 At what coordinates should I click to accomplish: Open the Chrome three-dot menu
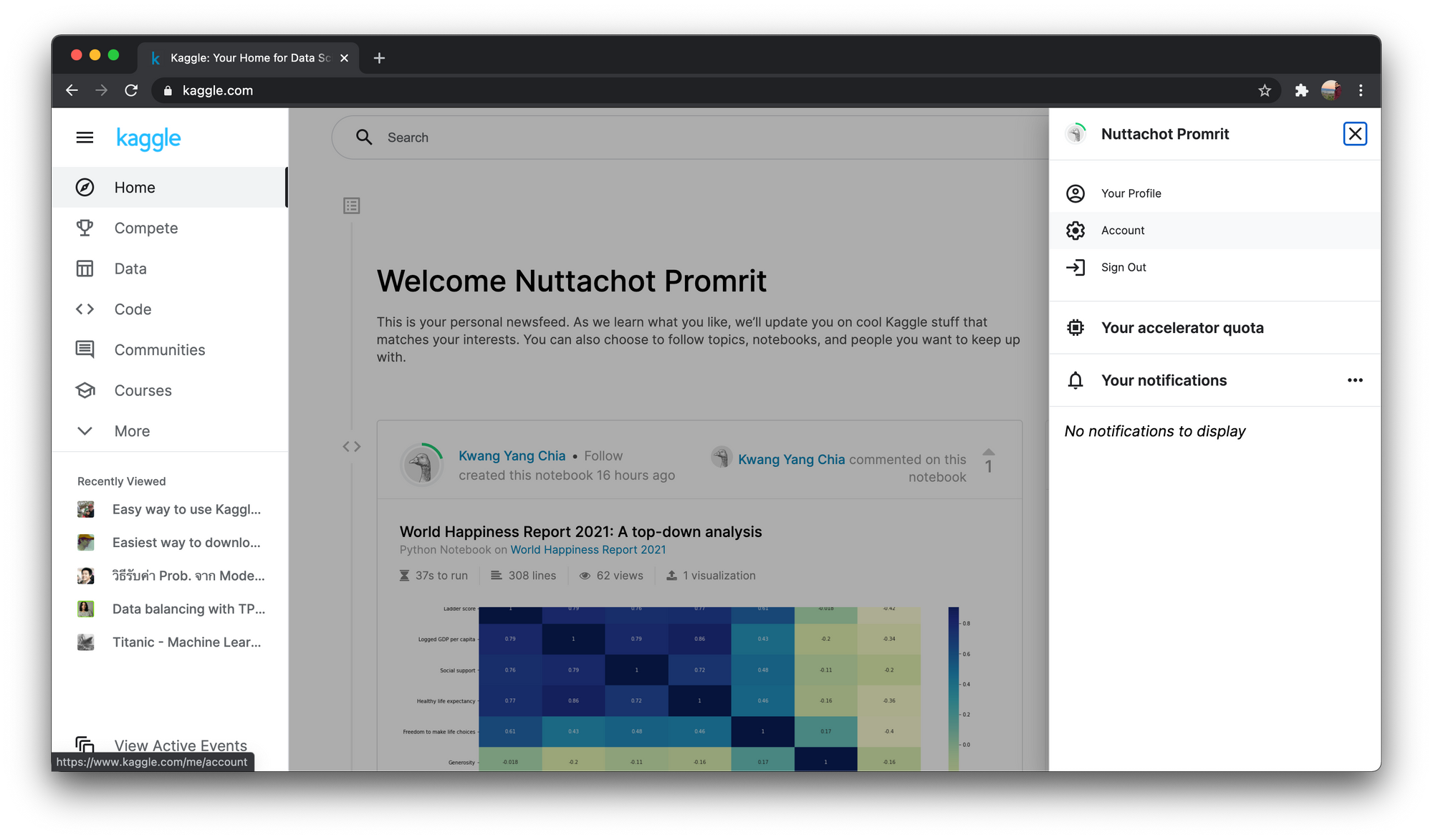tap(1361, 90)
